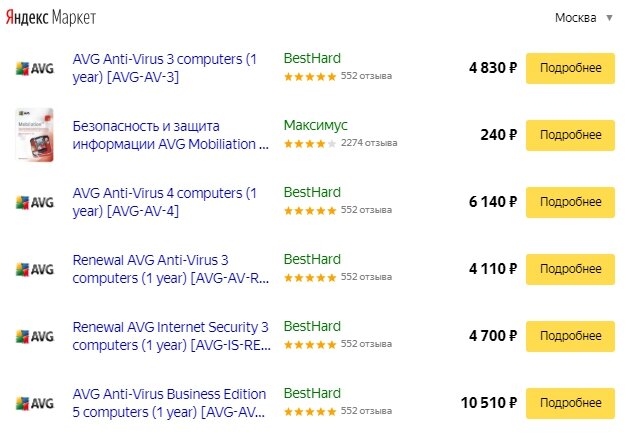Open BestHard seller link on first row
Screen dimensions: 628x439
(312, 58)
